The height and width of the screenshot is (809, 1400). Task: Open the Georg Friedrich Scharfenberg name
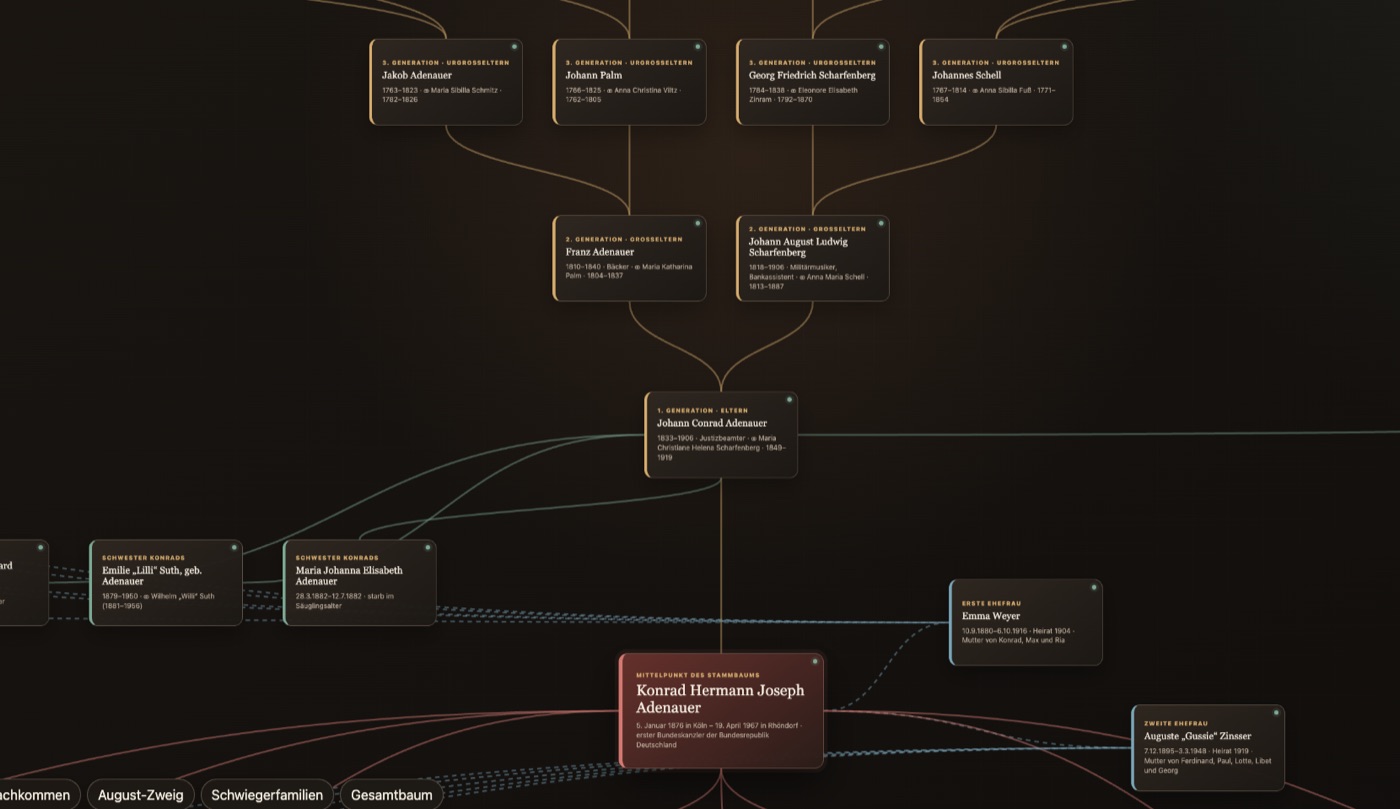pyautogui.click(x=812, y=75)
